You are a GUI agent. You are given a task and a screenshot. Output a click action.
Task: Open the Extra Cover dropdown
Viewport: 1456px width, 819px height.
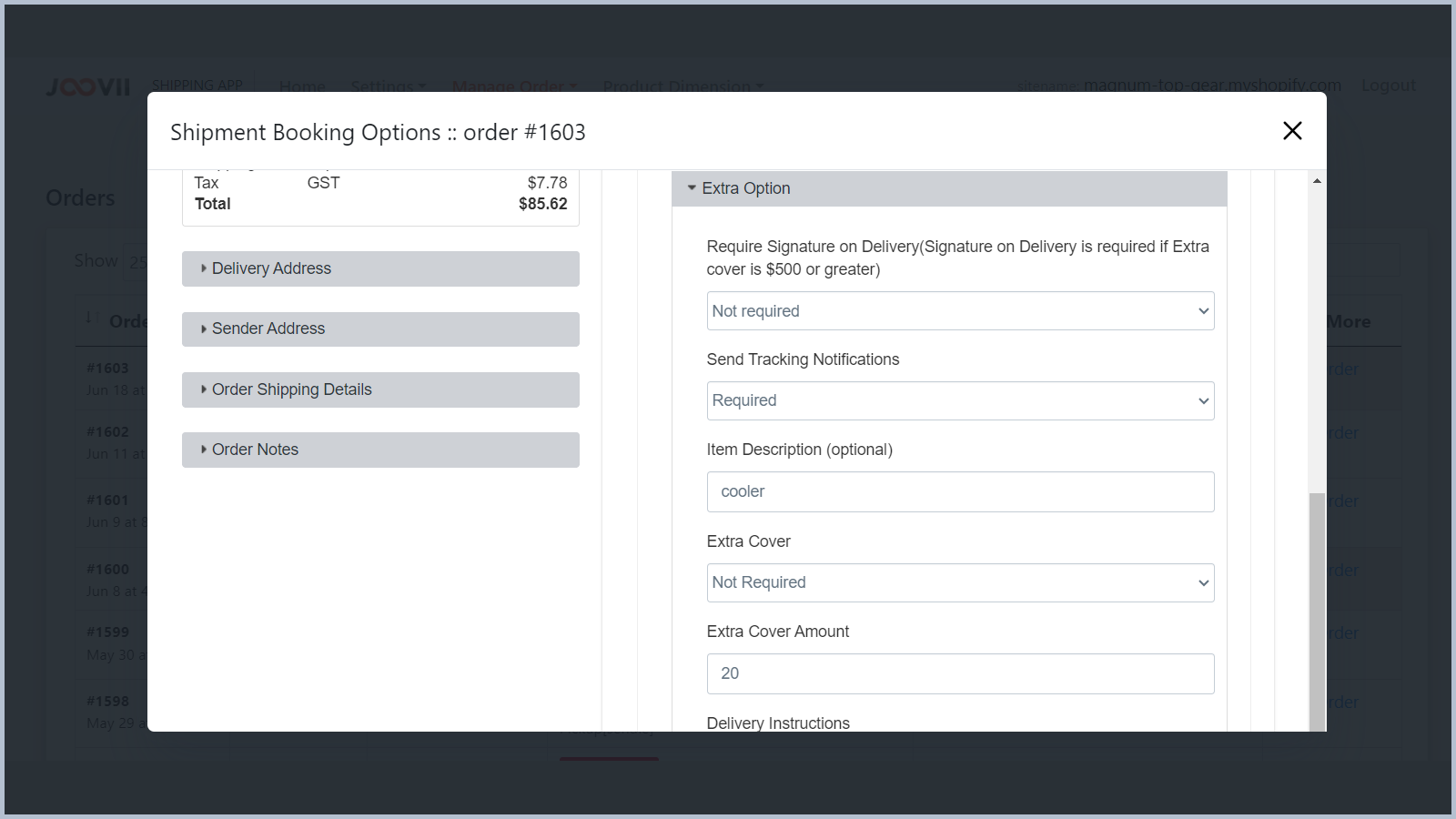[x=959, y=583]
